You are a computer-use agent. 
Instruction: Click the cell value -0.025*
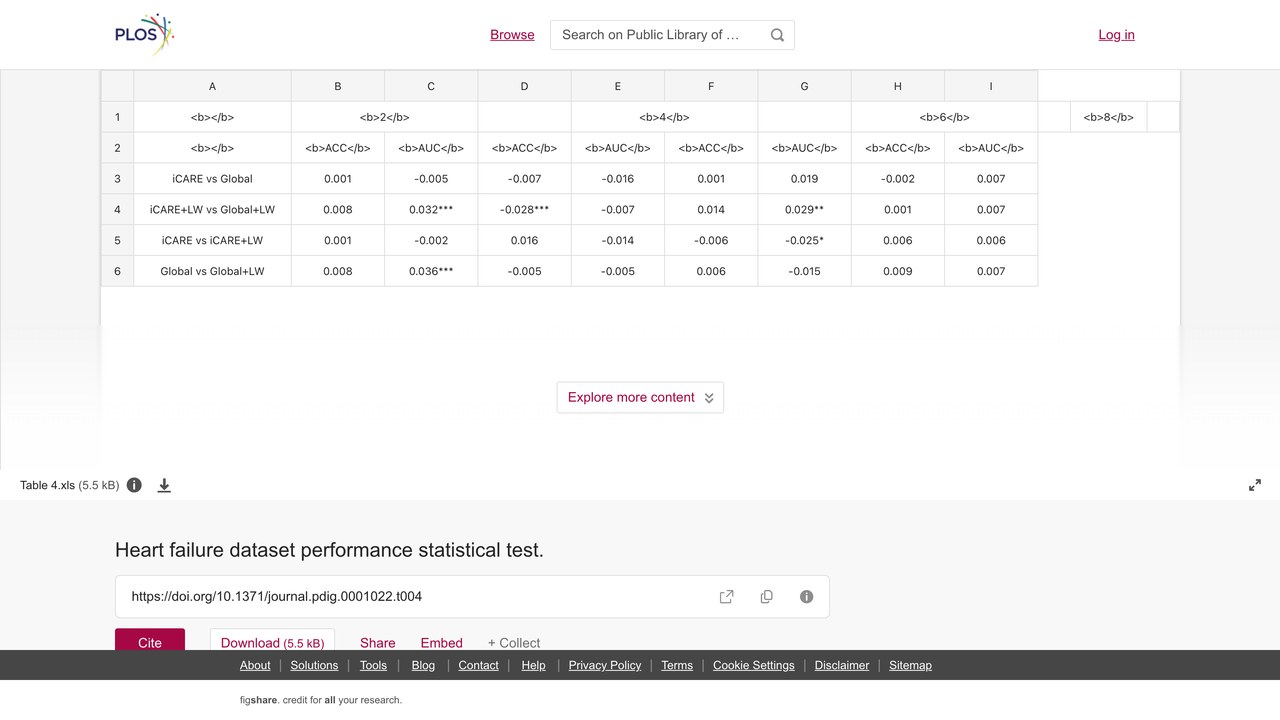point(804,240)
